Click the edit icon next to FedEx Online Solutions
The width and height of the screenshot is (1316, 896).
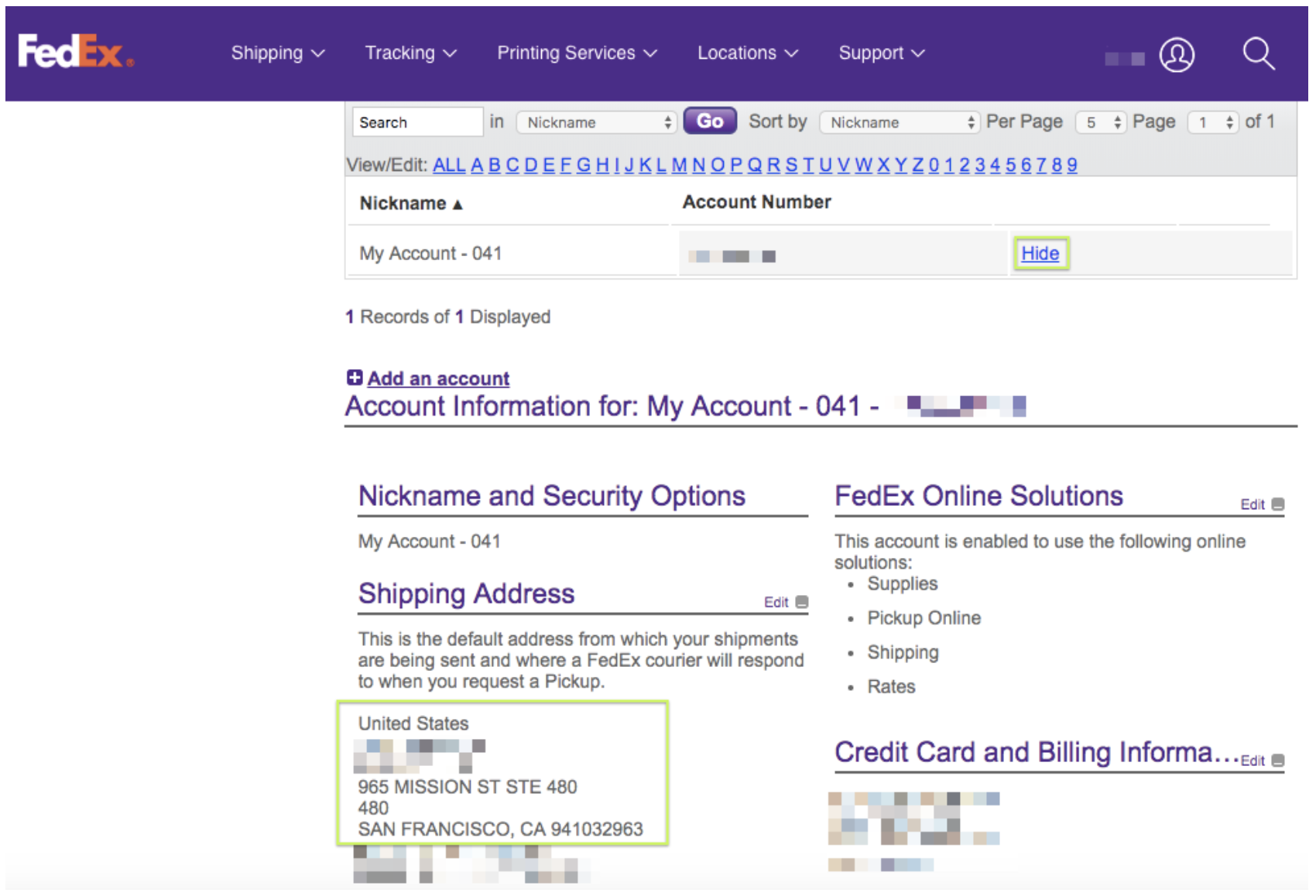[x=1278, y=504]
